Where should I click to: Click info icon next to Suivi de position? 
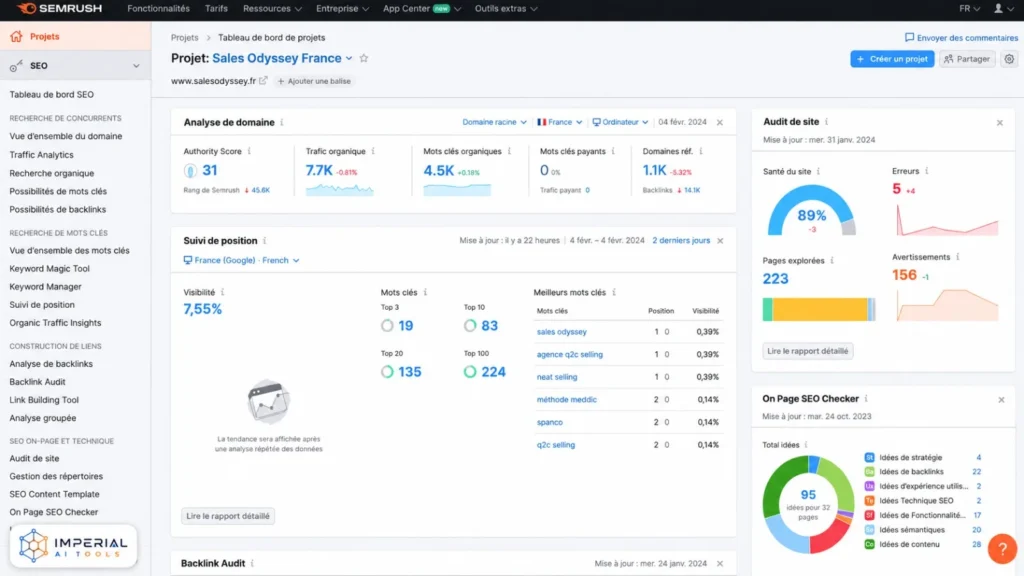pyautogui.click(x=264, y=240)
